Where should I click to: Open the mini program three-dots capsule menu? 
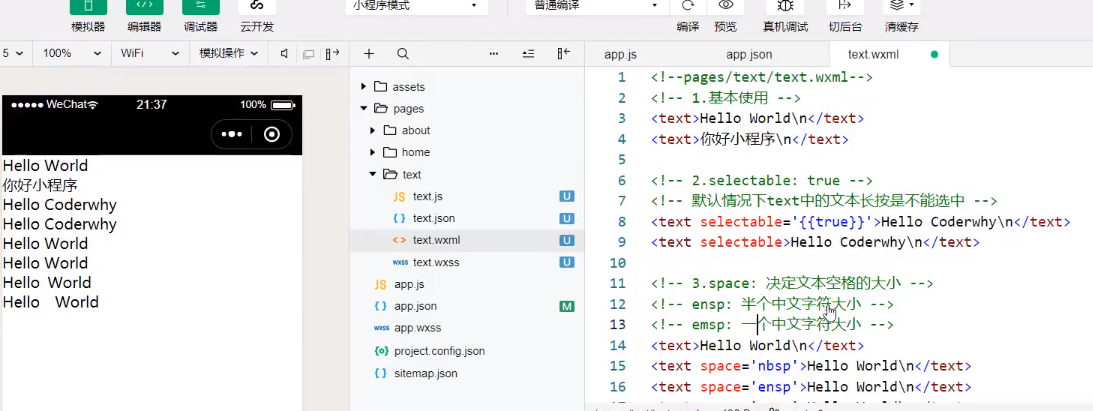tap(231, 134)
